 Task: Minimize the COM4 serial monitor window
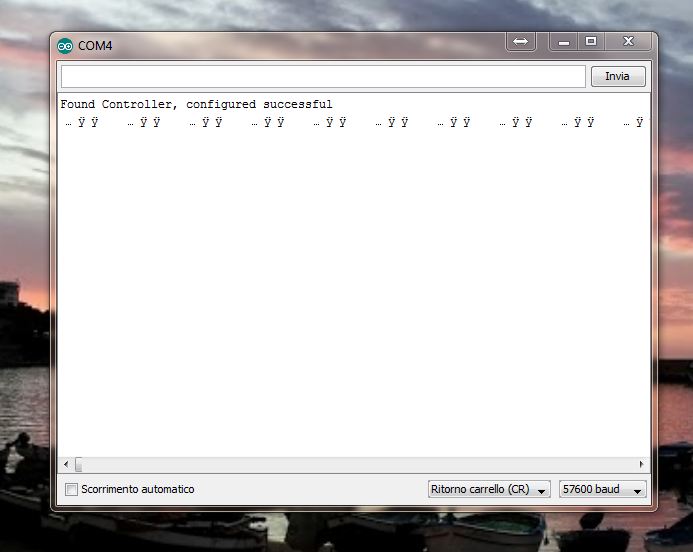point(564,42)
